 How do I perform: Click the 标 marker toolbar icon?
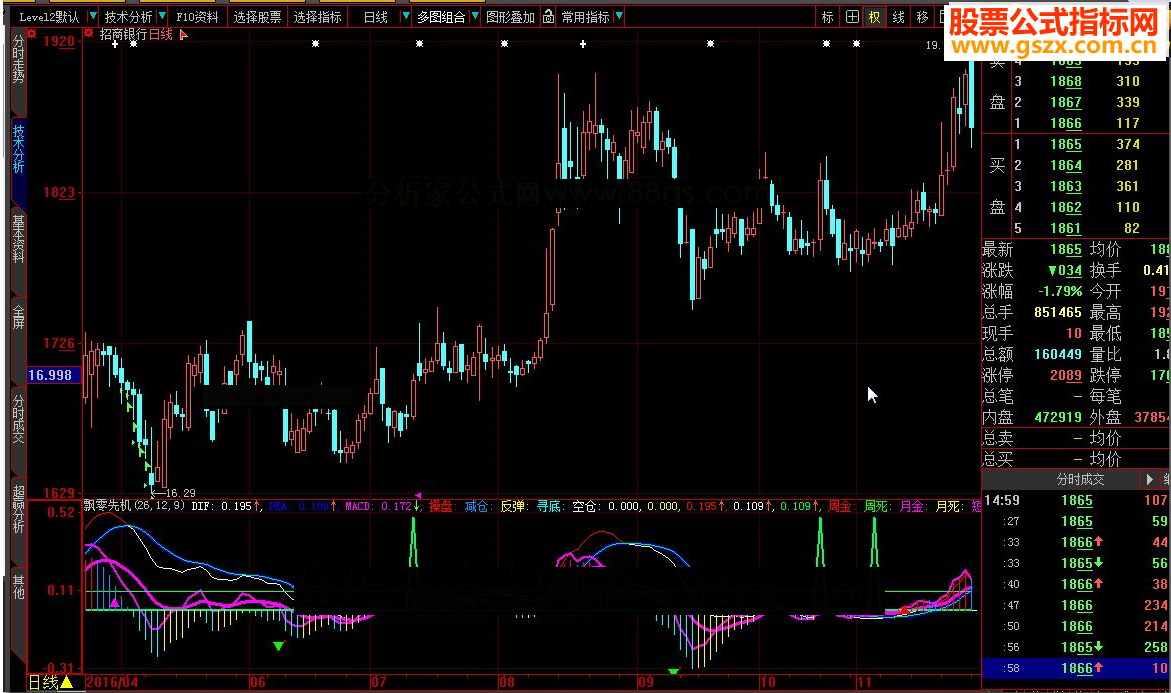827,17
